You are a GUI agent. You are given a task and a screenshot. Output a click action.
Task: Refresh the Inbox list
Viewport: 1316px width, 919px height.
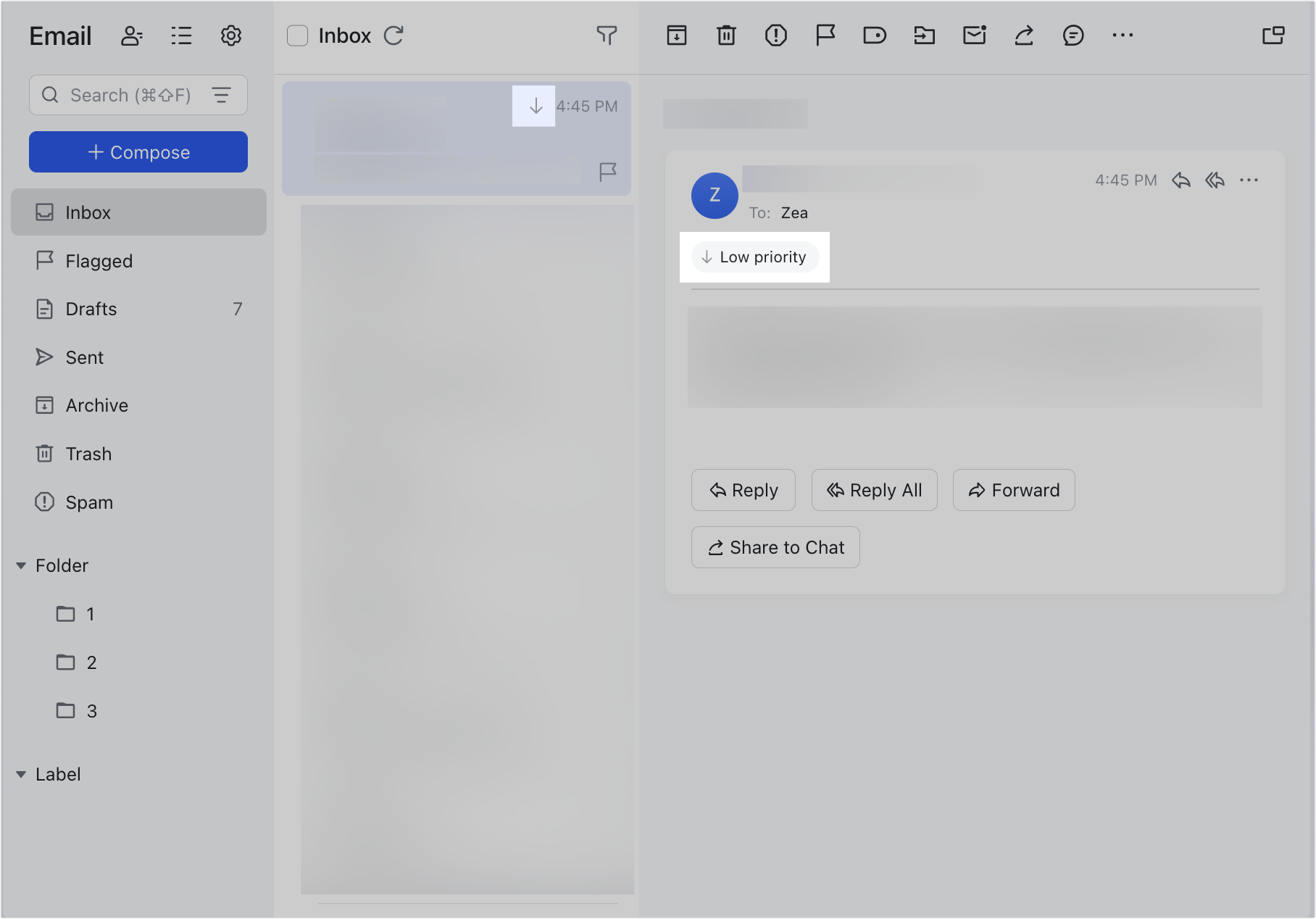pos(393,36)
